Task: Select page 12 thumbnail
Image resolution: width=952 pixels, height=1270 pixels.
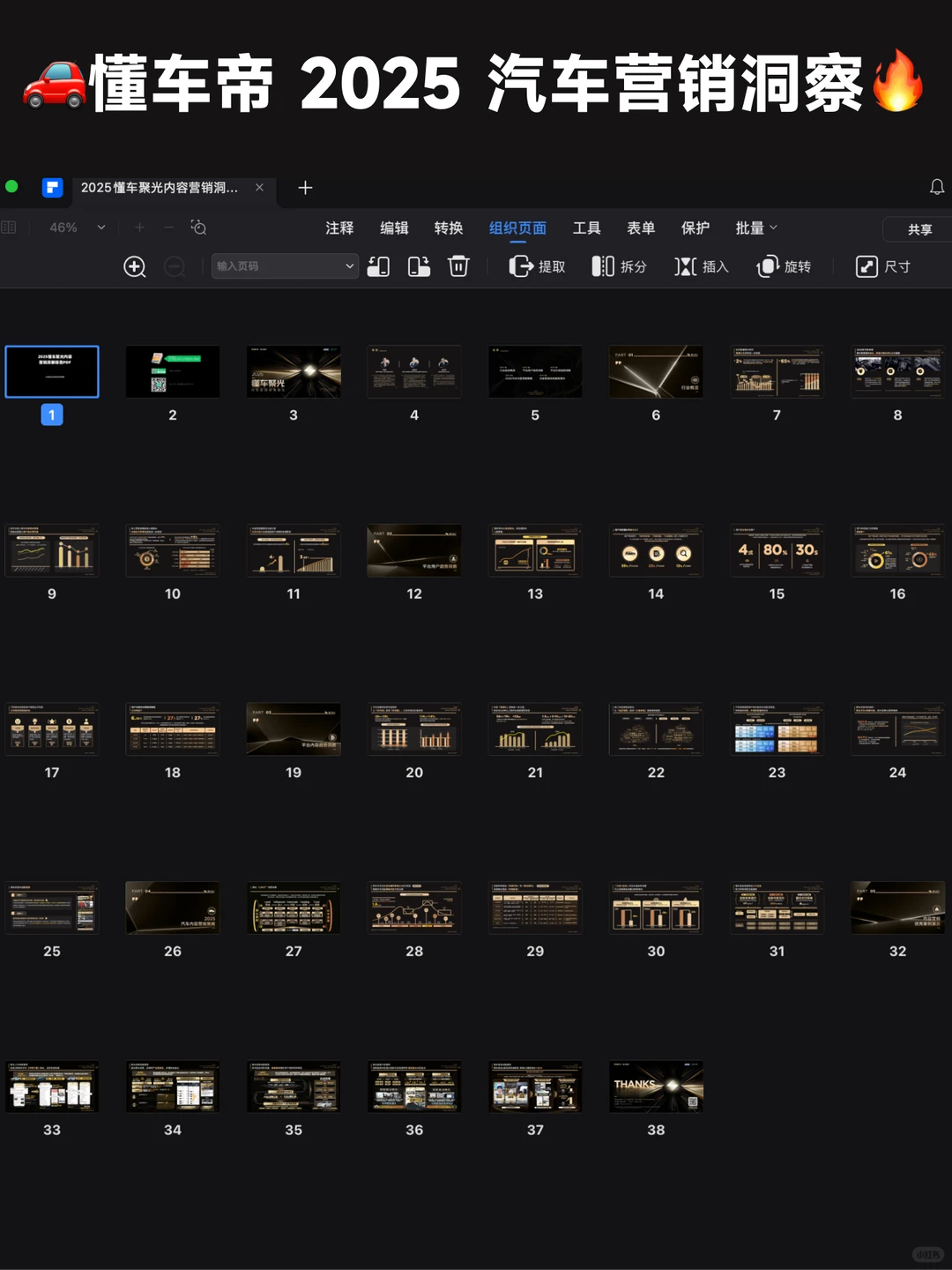Action: [414, 550]
